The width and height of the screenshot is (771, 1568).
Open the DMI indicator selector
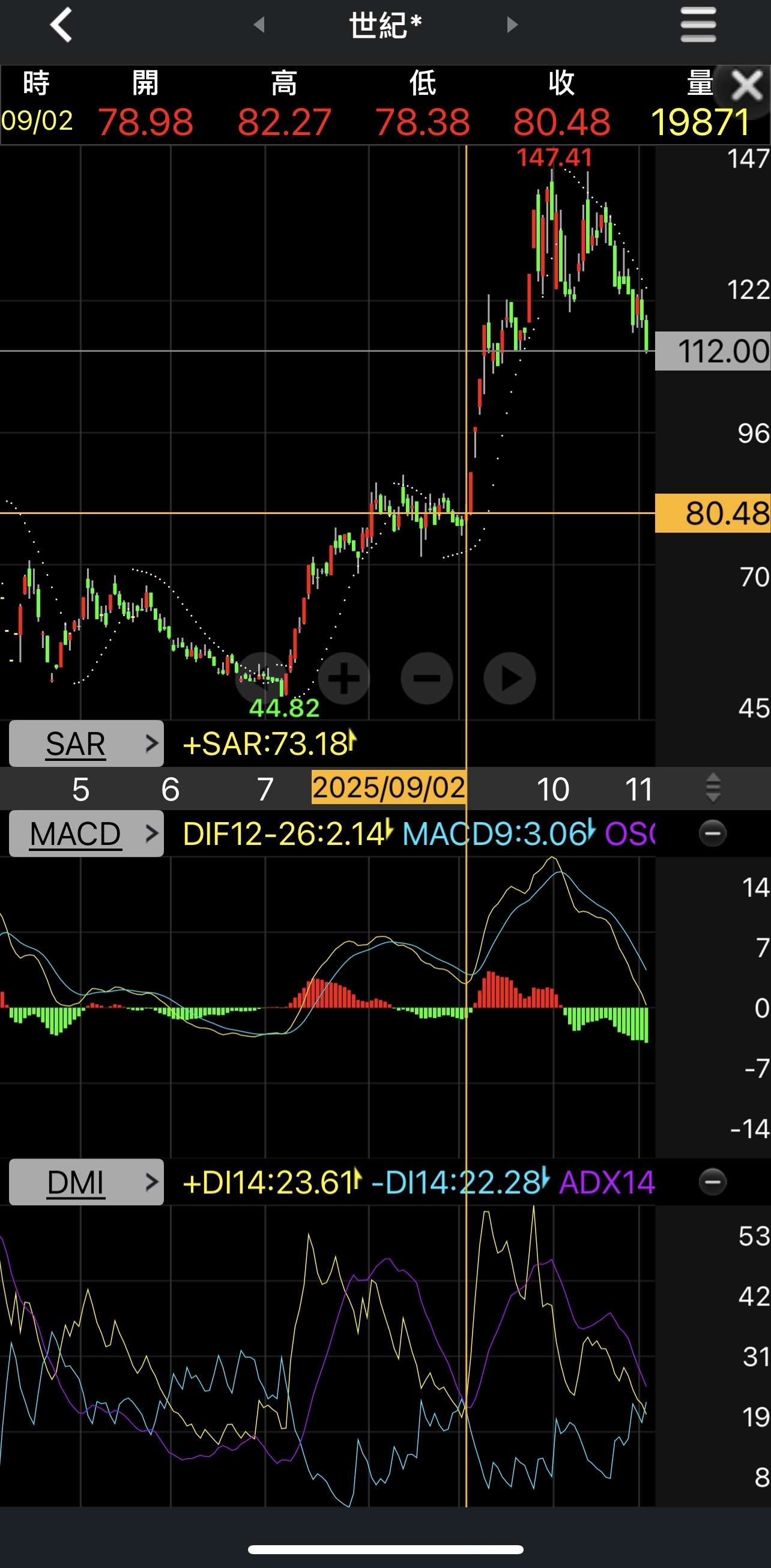pos(86,1182)
